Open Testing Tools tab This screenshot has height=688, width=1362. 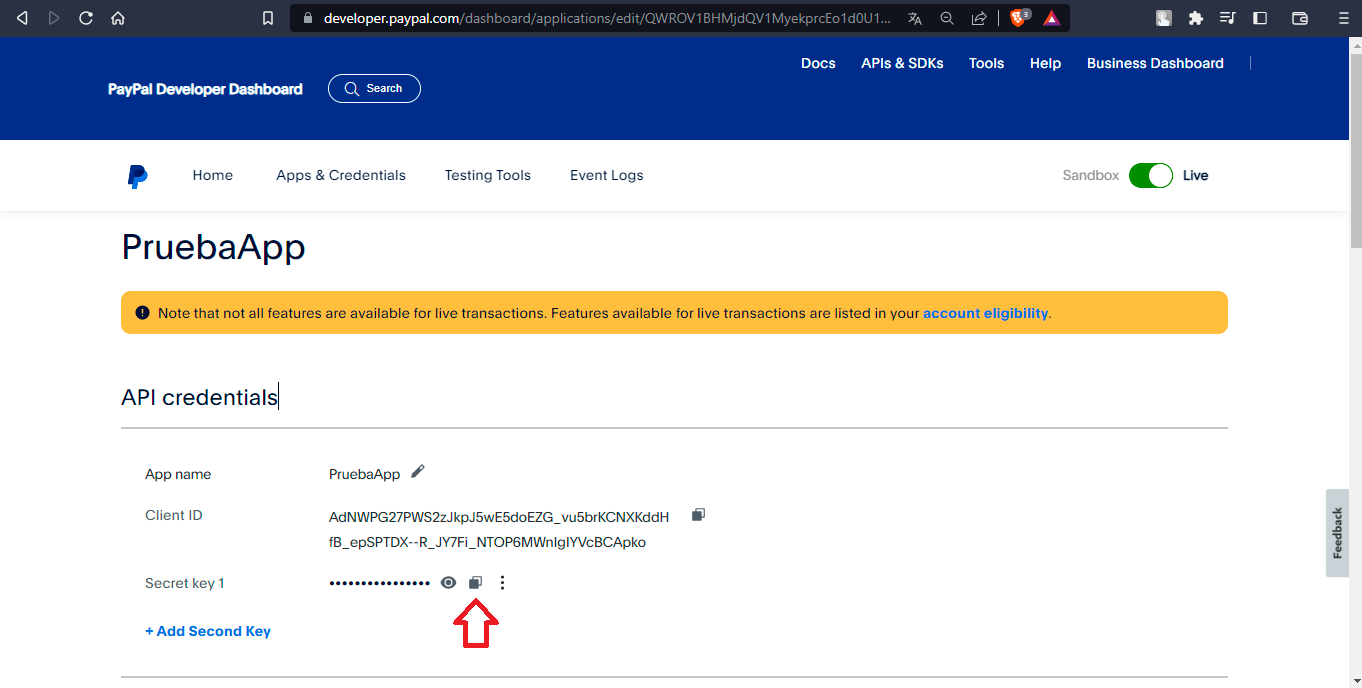488,175
